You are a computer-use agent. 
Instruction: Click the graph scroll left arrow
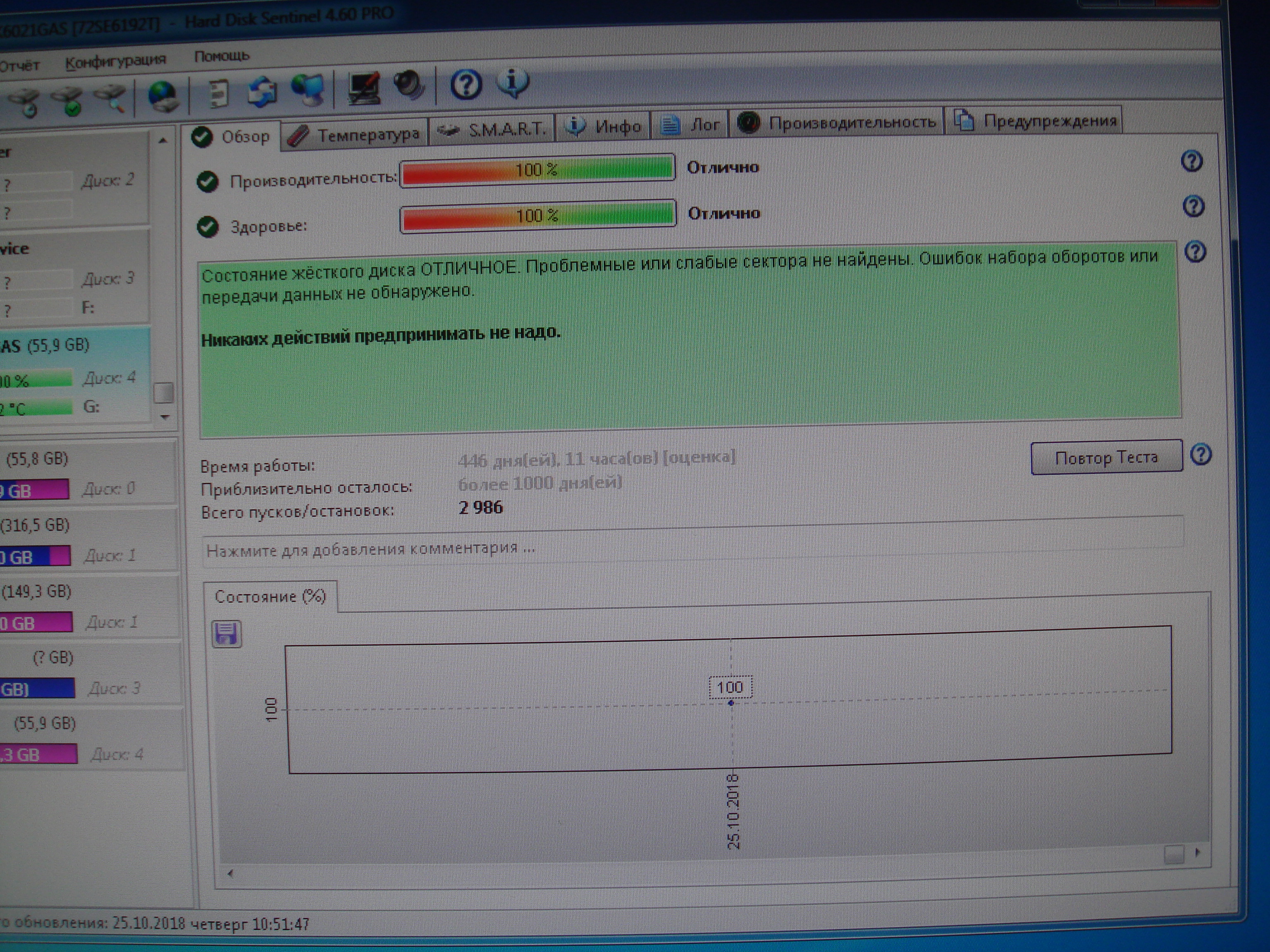230,873
